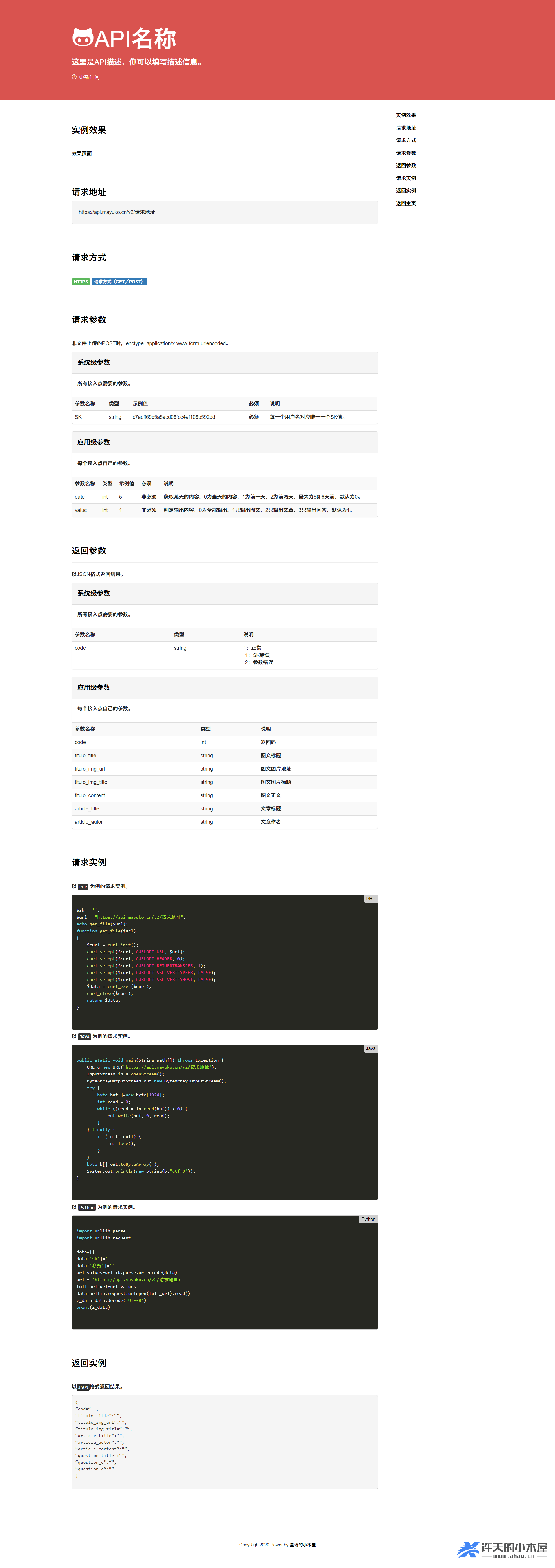The image size is (555, 1568).
Task: Click the green HTTPS badge
Action: pos(81,282)
